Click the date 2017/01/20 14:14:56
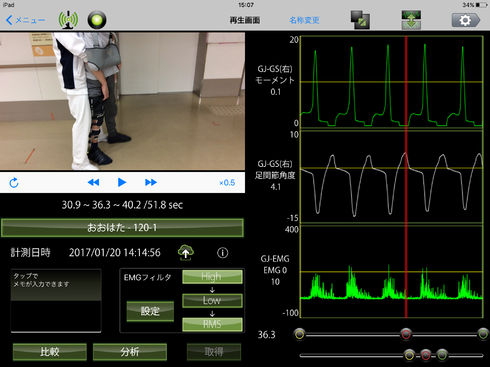The image size is (490, 367). pyautogui.click(x=115, y=253)
